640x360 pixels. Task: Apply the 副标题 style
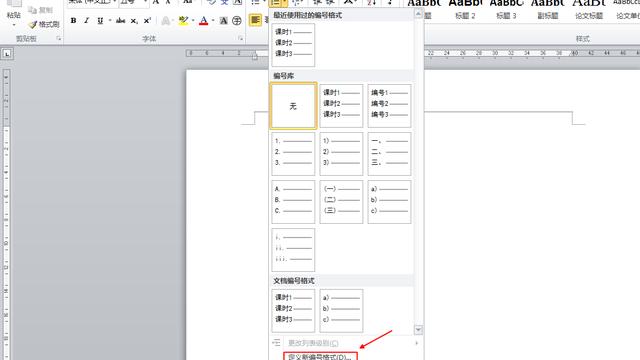(548, 10)
